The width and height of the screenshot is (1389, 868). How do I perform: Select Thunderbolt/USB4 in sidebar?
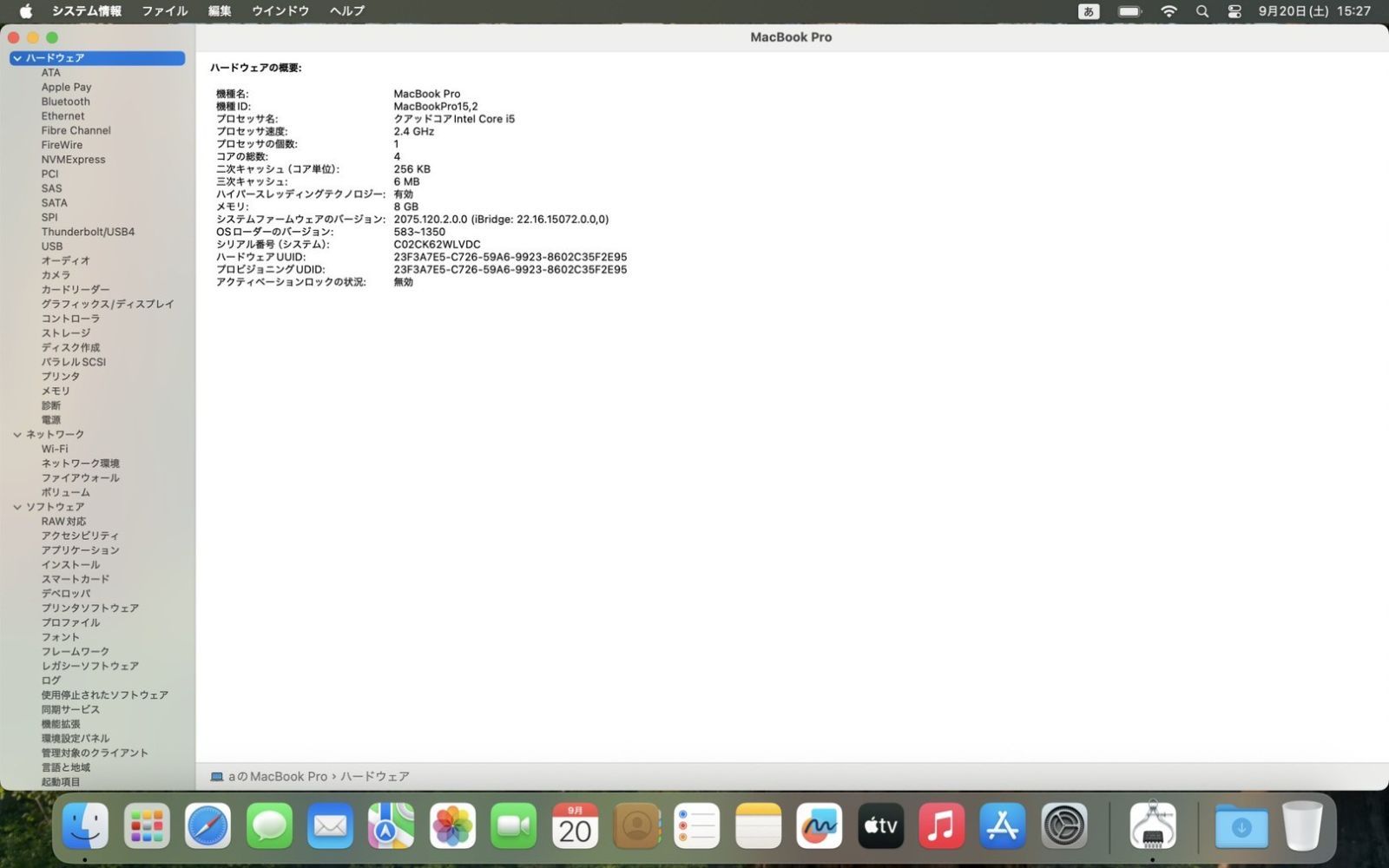click(x=88, y=232)
